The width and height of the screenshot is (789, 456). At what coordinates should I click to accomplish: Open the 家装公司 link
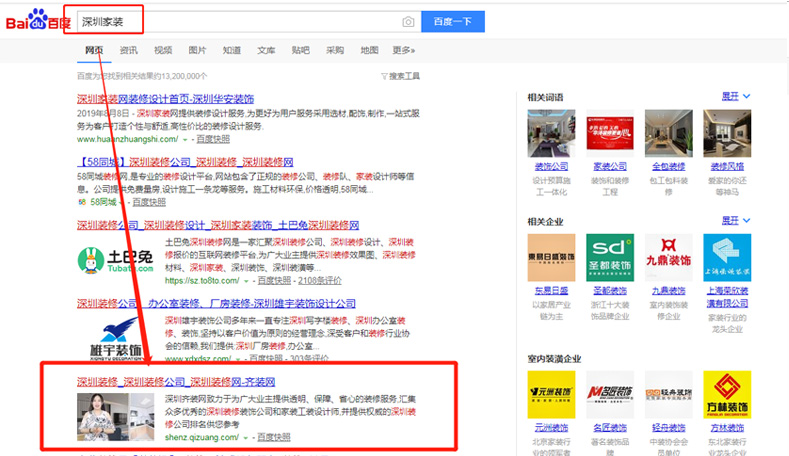(610, 166)
